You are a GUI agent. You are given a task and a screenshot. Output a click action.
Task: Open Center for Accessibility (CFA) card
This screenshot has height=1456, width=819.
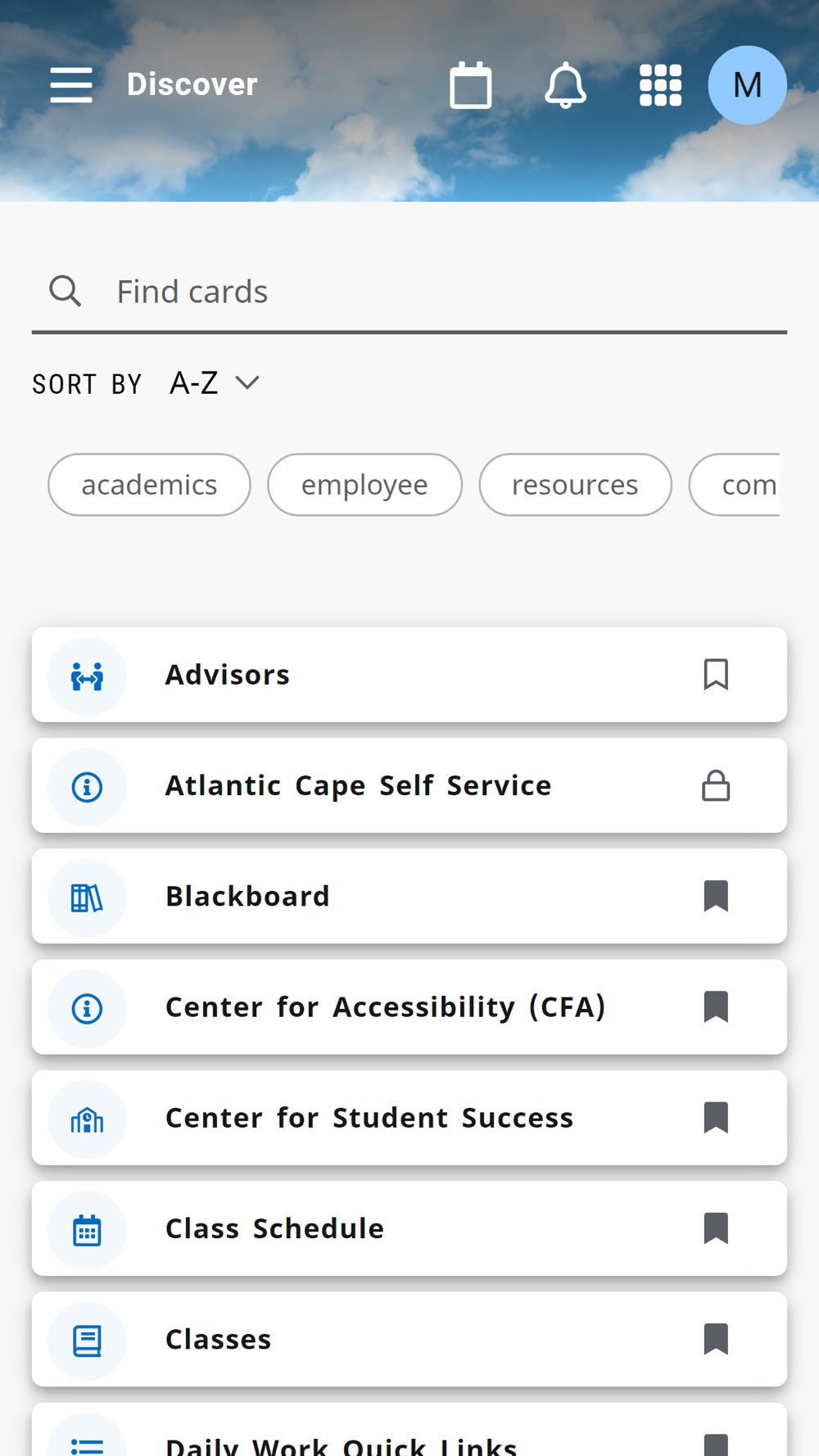(x=385, y=1007)
